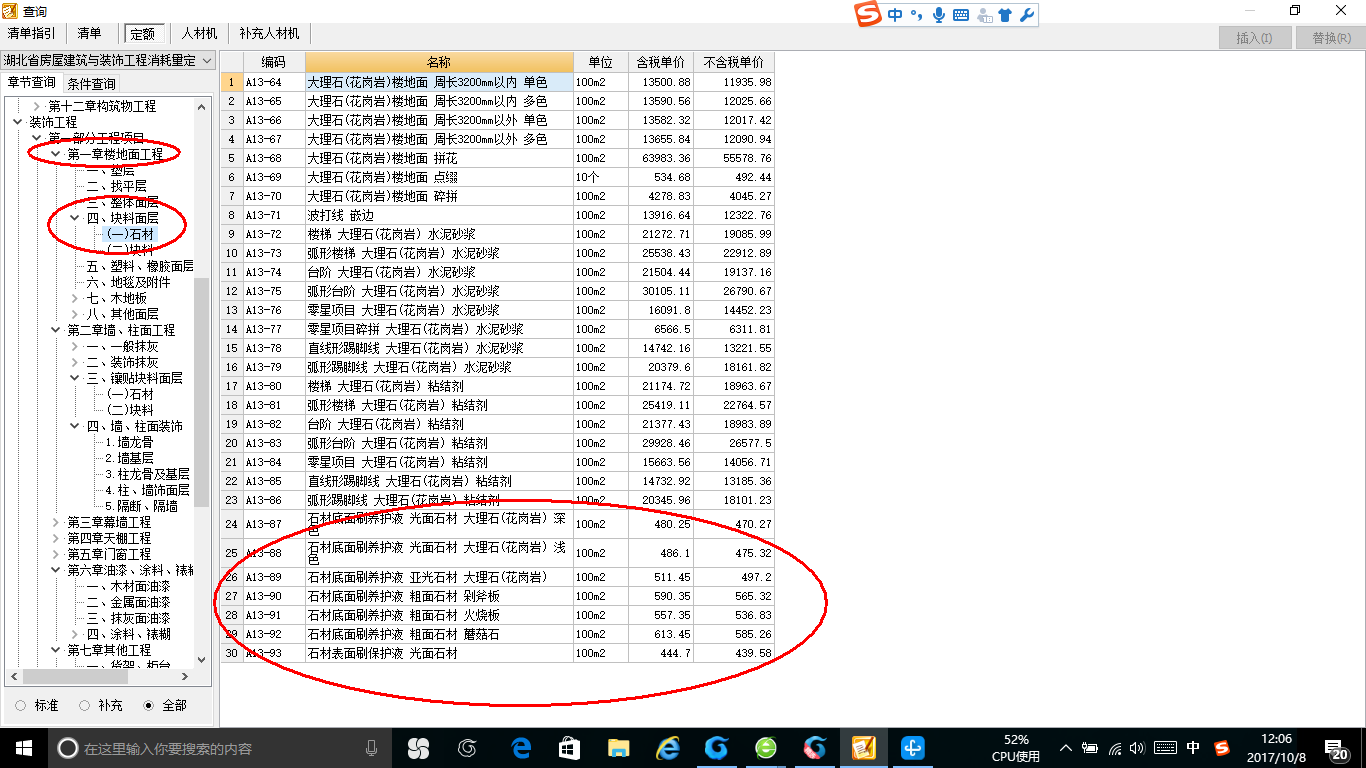Switch to the 人材机 tab
Screen dimensions: 1366x768
click(199, 34)
